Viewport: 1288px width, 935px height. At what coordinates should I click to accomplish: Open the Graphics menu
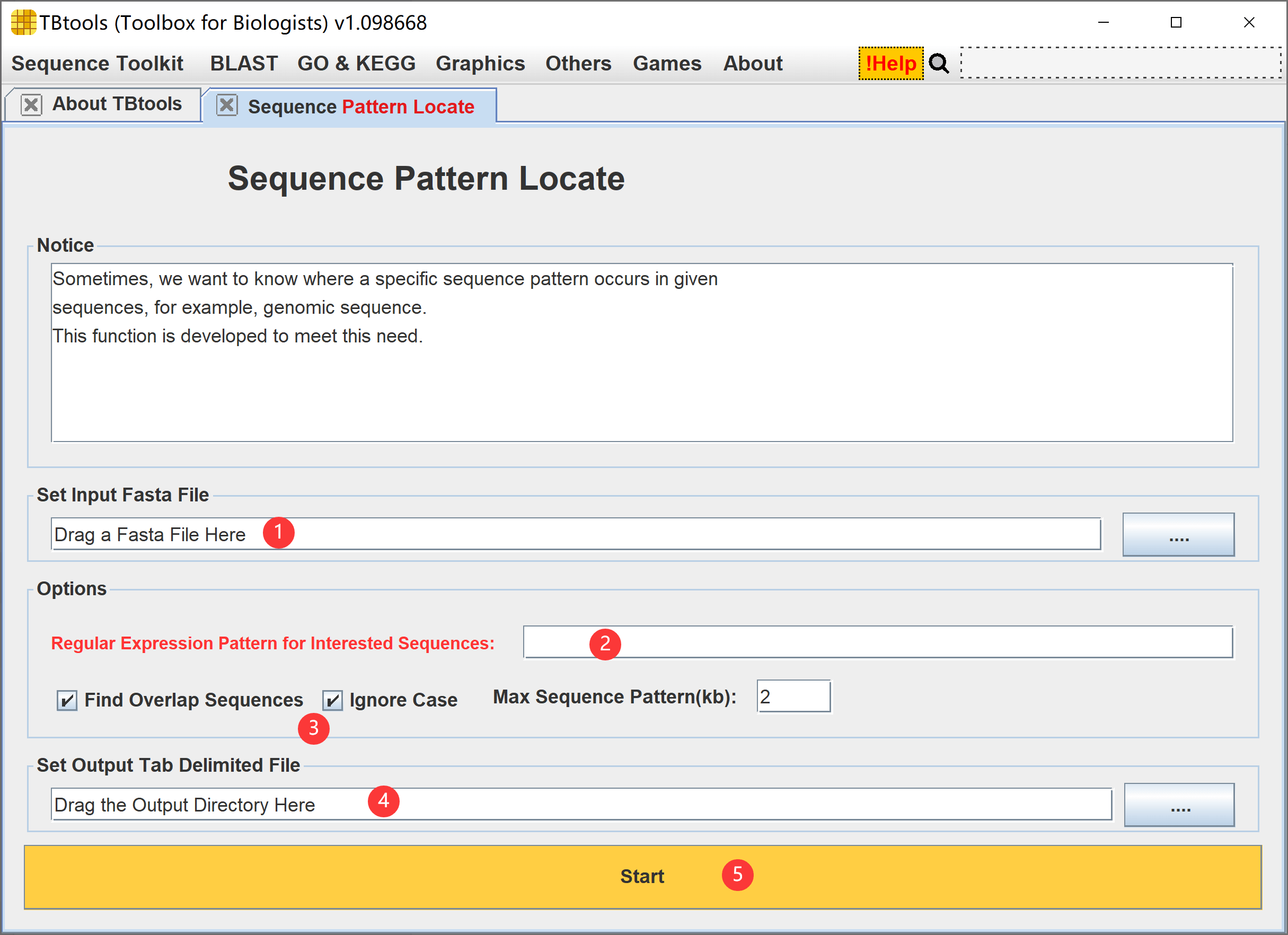click(480, 63)
